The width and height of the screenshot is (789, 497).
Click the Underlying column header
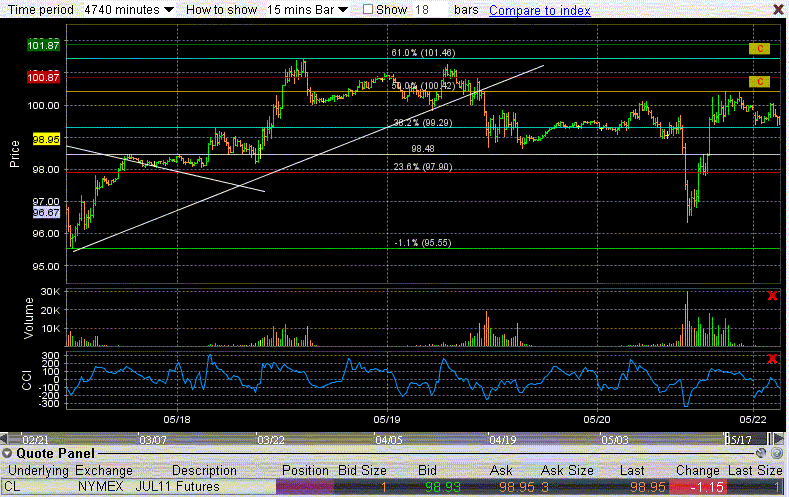point(38,470)
